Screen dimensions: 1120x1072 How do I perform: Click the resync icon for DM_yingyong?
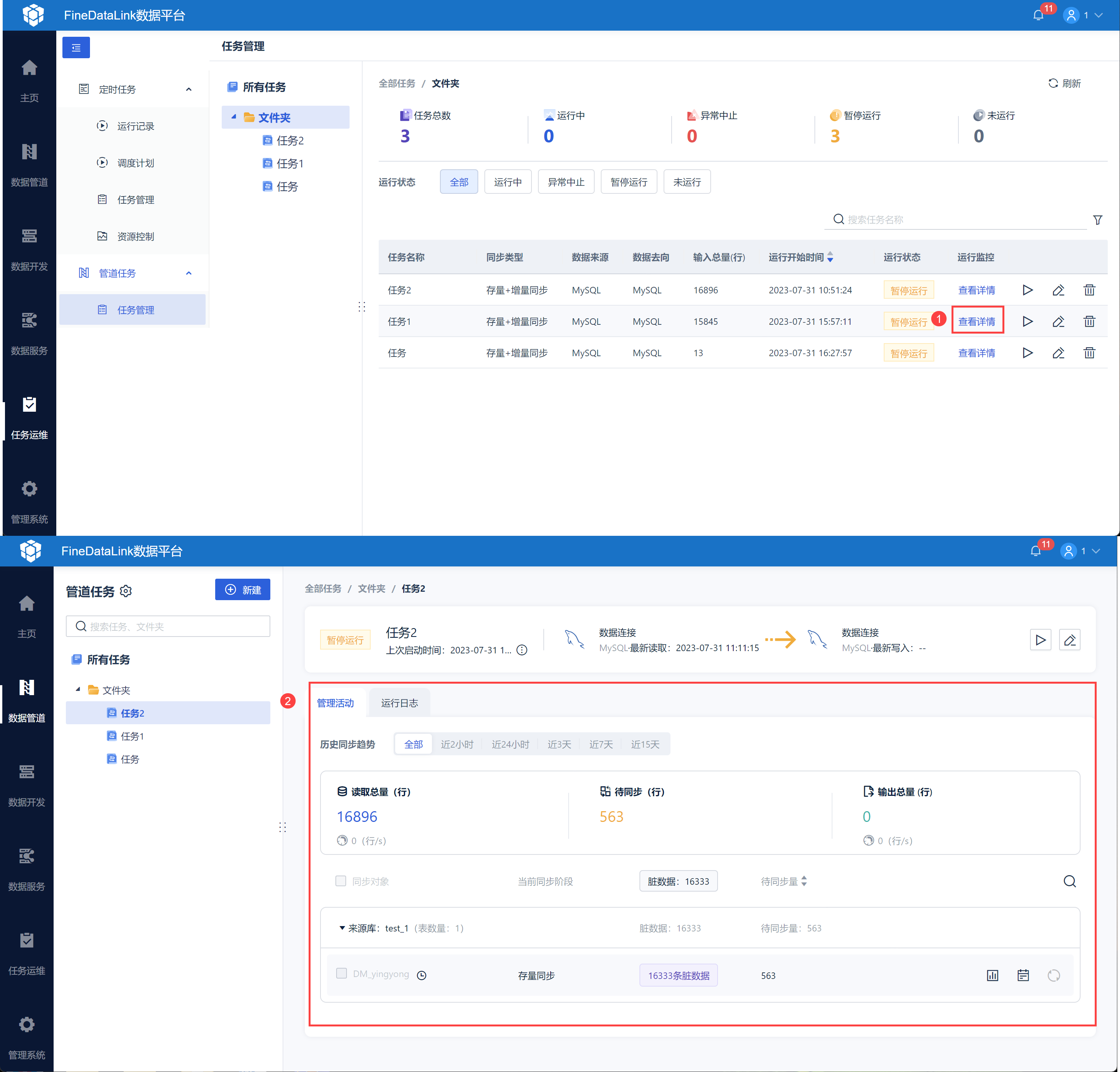tap(1054, 975)
